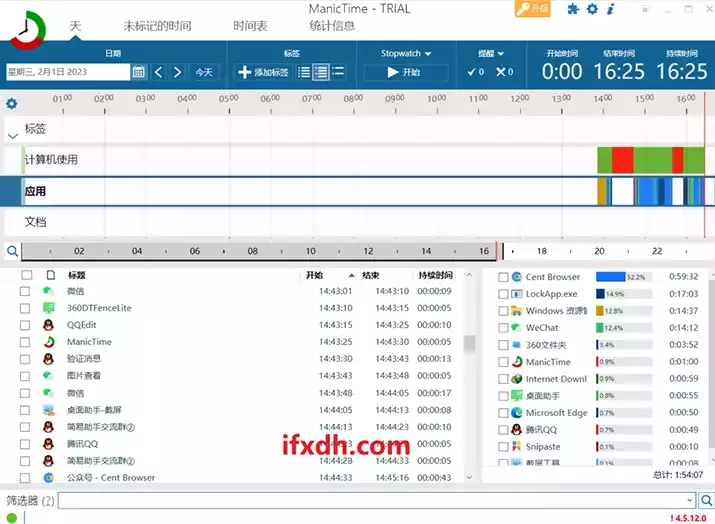Select the third compact list view icon
The width and height of the screenshot is (715, 524).
pyautogui.click(x=338, y=71)
